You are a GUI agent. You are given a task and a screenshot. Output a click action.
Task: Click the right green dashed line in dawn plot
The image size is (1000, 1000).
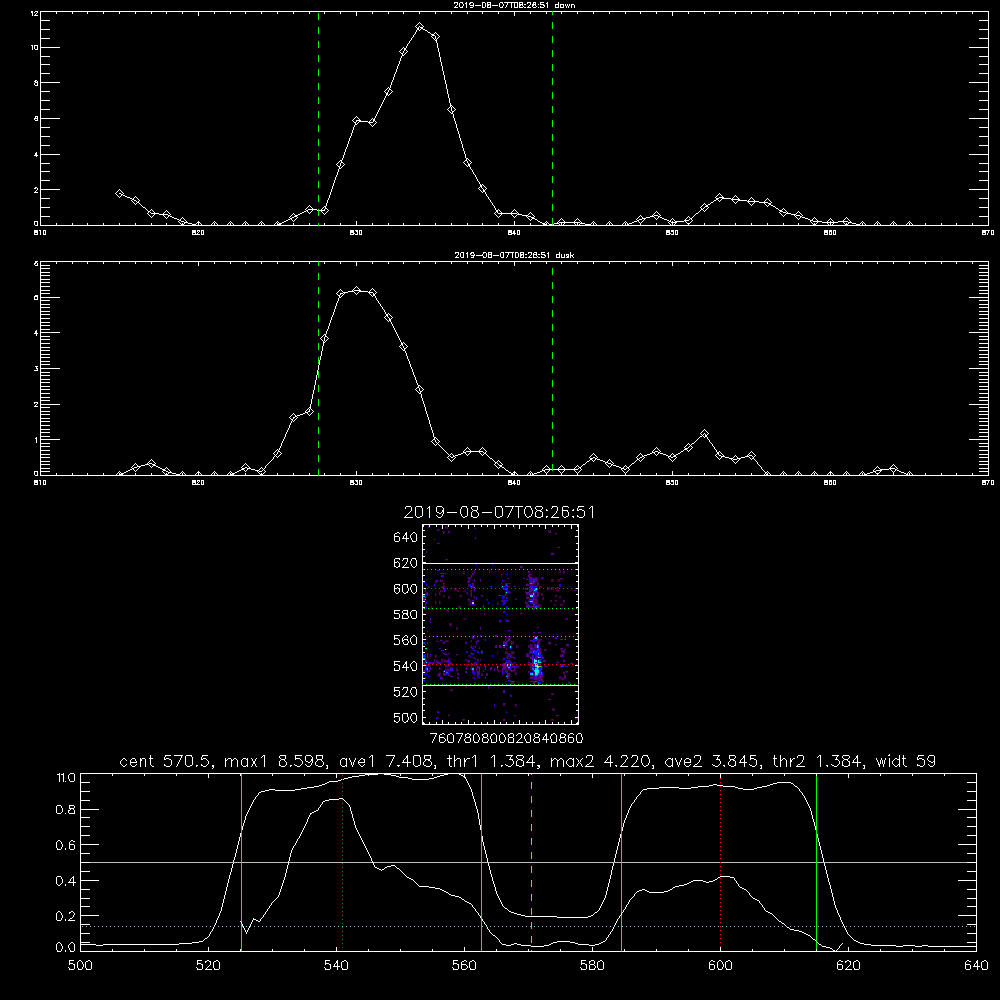(552, 118)
